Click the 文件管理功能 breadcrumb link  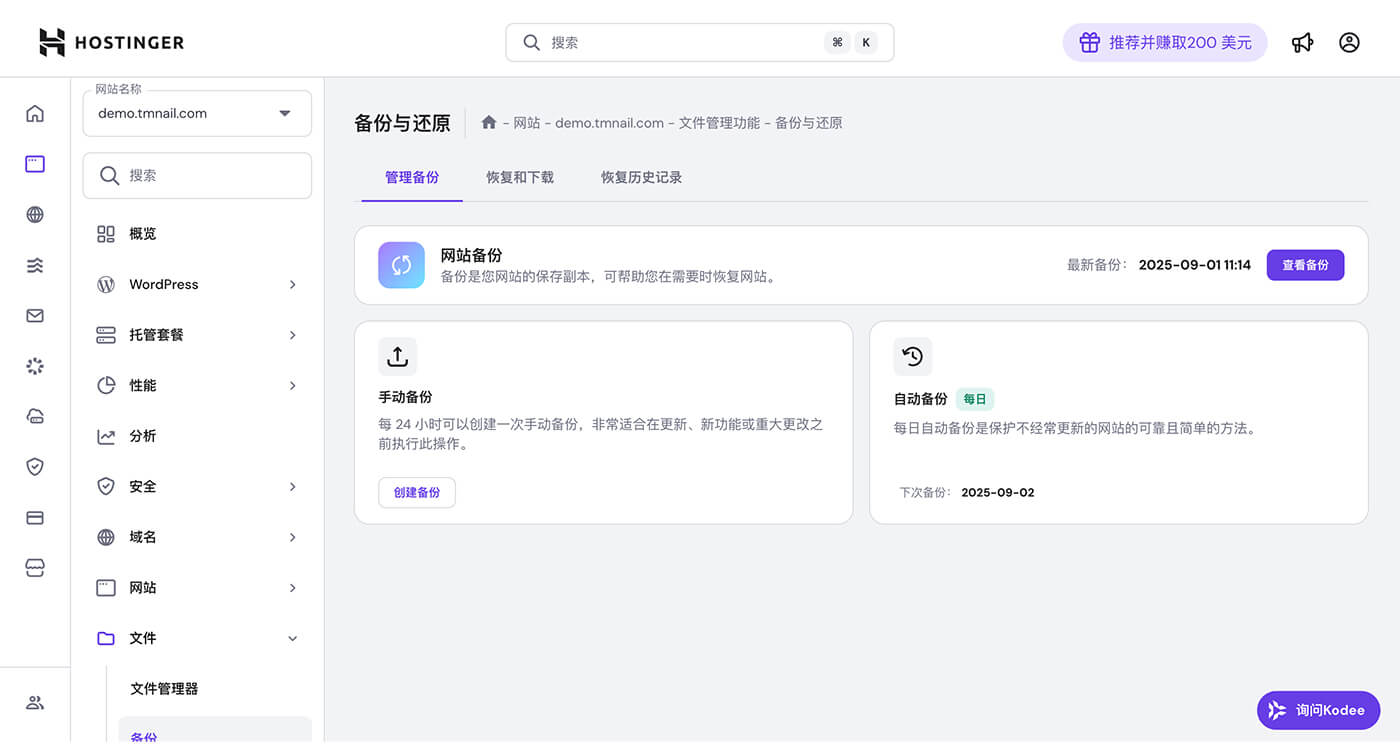coord(719,123)
